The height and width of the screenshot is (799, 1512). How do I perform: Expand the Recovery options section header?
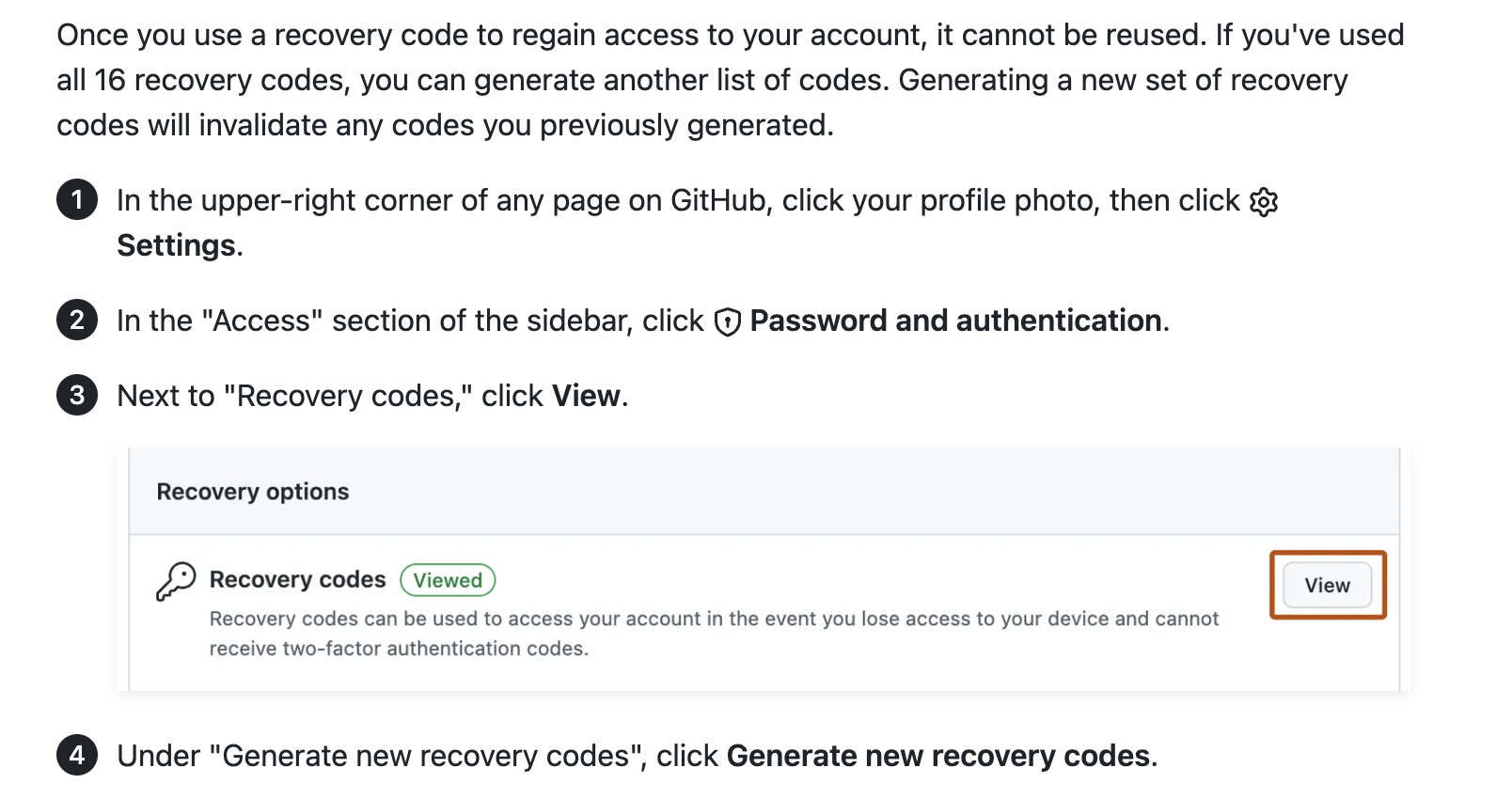click(x=252, y=491)
